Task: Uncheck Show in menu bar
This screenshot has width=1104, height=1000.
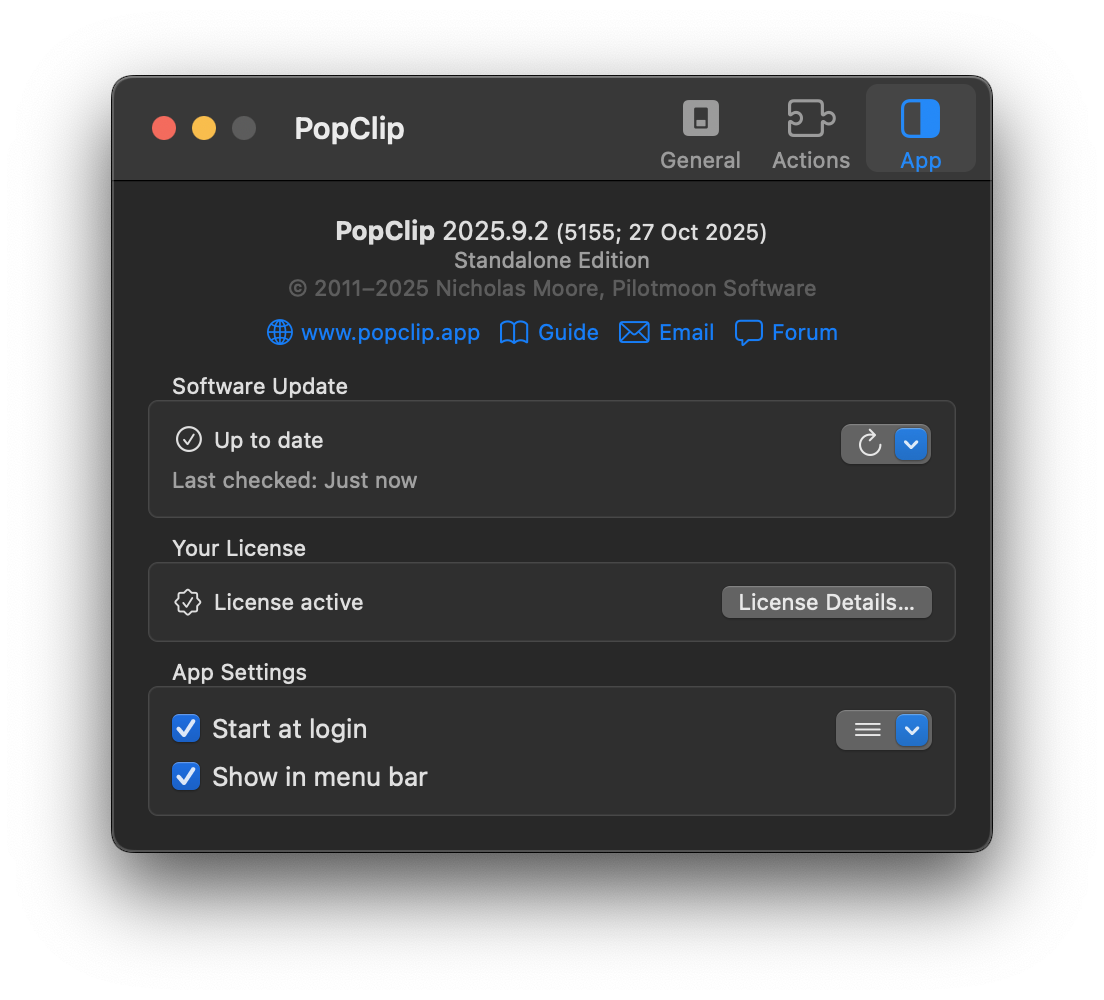Action: click(x=186, y=777)
